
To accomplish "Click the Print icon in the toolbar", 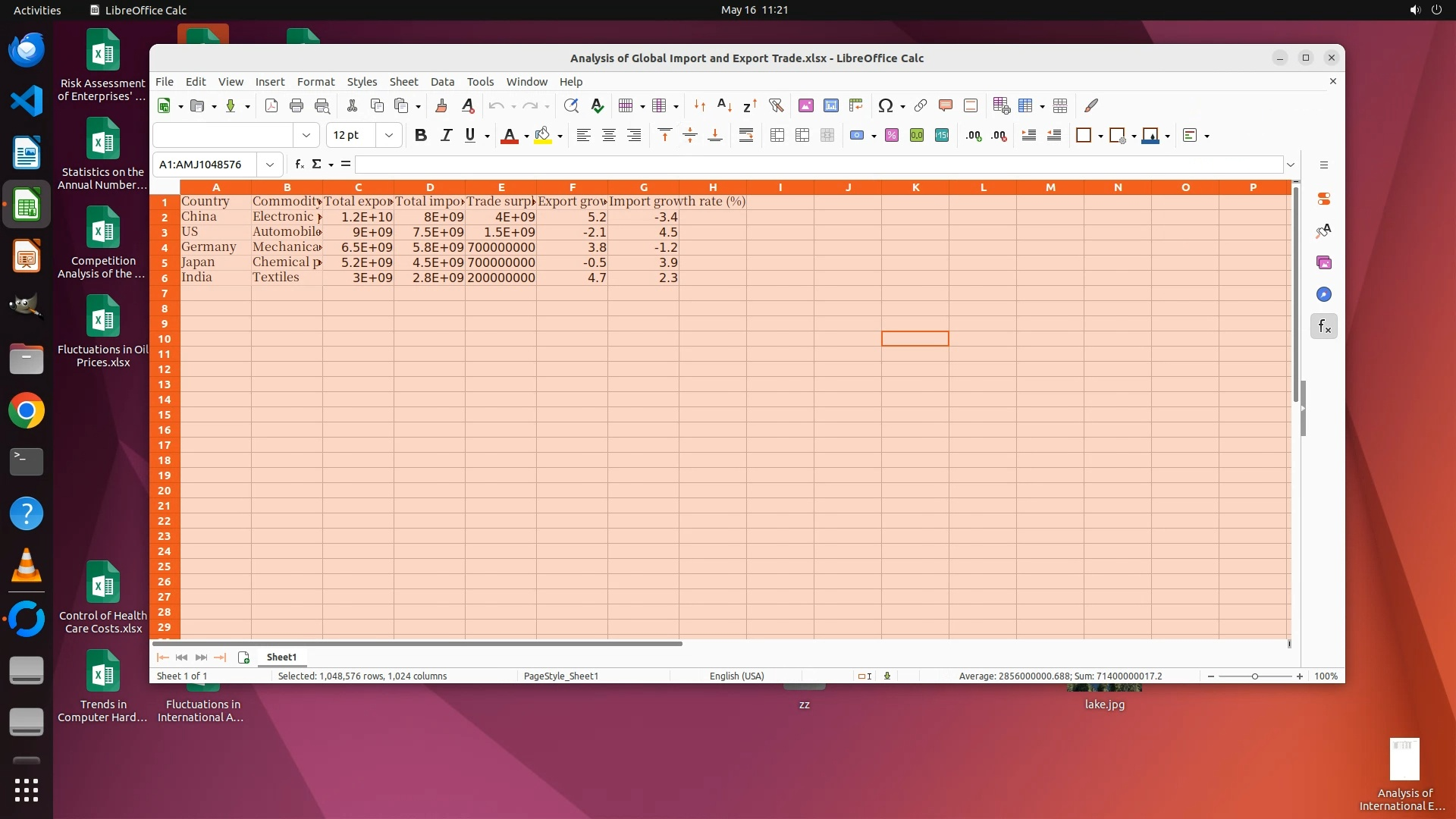I will [x=297, y=105].
